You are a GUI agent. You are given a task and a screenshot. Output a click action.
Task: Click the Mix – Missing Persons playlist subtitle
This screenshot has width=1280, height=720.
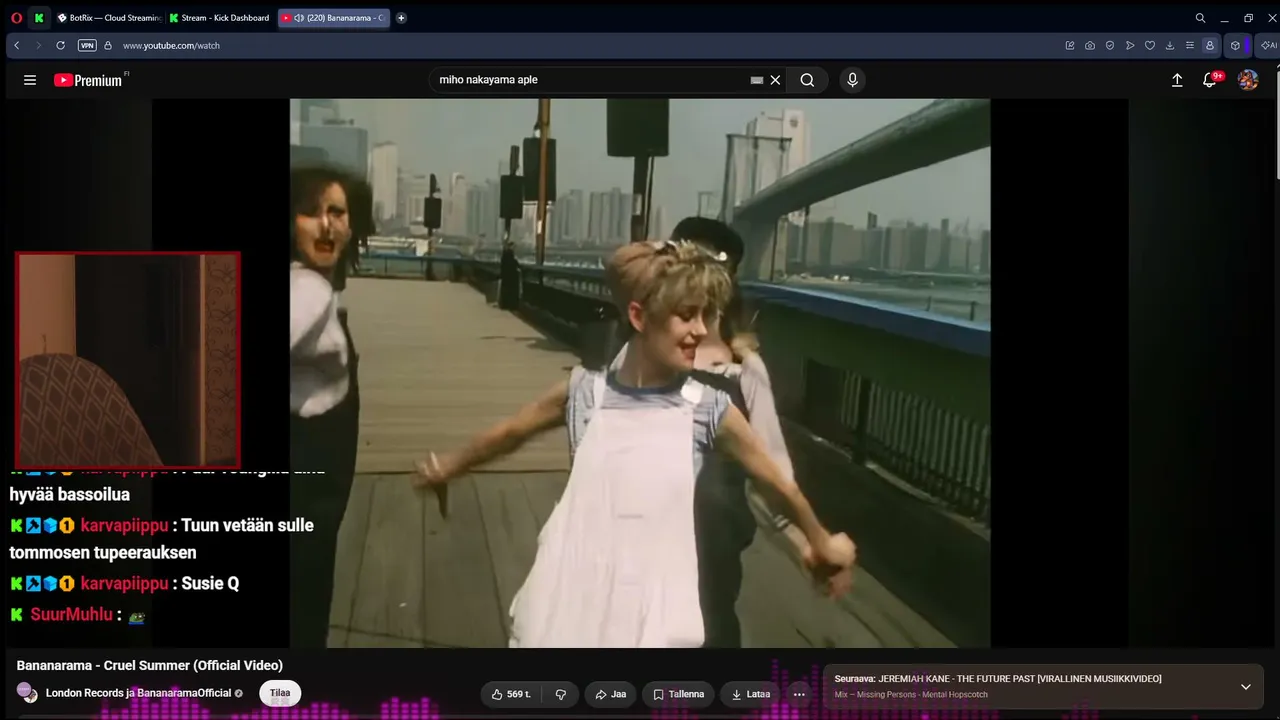coord(911,695)
